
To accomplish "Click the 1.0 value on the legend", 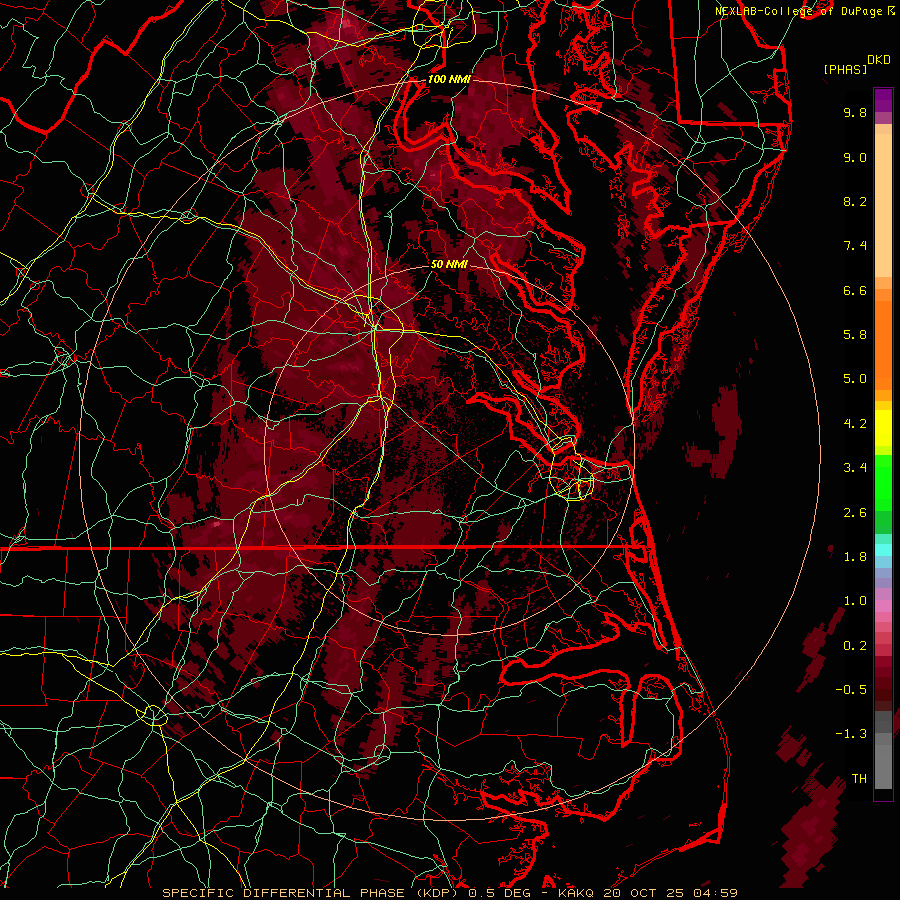I will (x=855, y=601).
